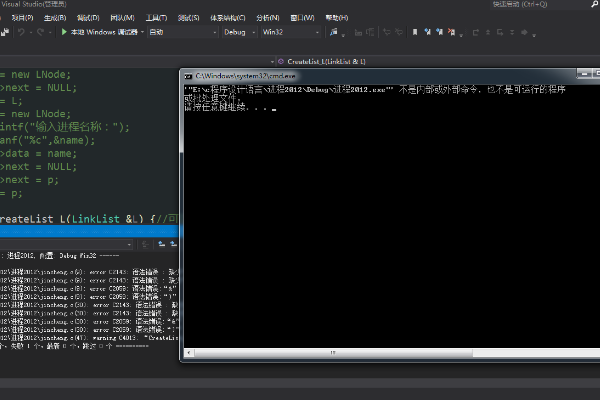Click the Save icon at toolbar's left end
This screenshot has width=600, height=400.
5,32
